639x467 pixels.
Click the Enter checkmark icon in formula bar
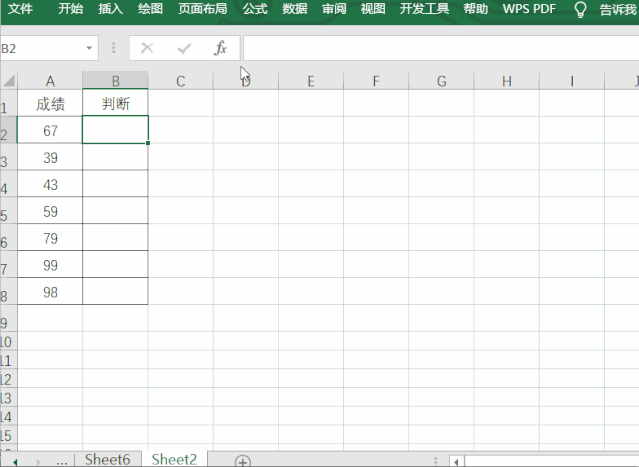click(183, 48)
